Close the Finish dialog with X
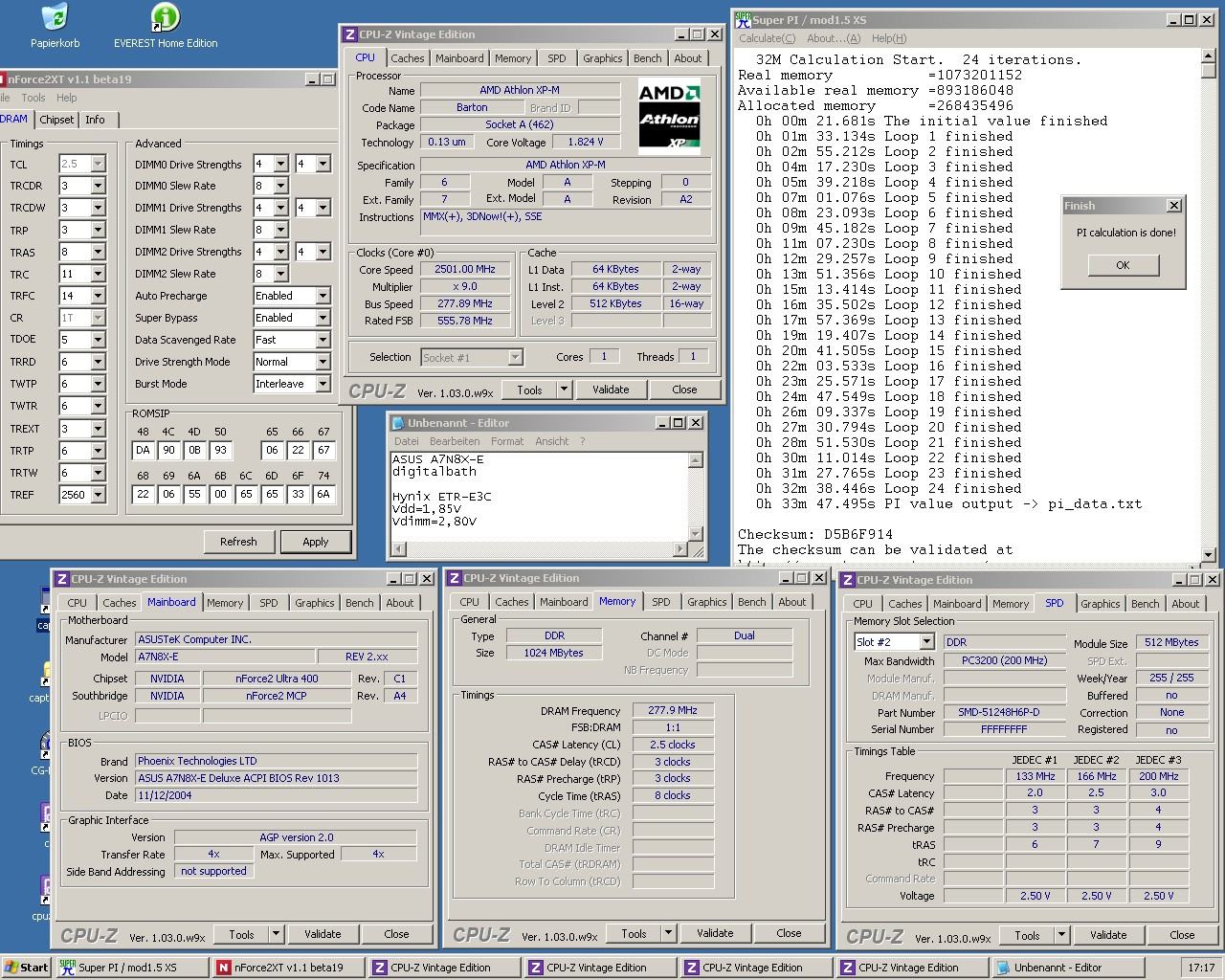The width and height of the screenshot is (1225, 980). [x=1174, y=206]
